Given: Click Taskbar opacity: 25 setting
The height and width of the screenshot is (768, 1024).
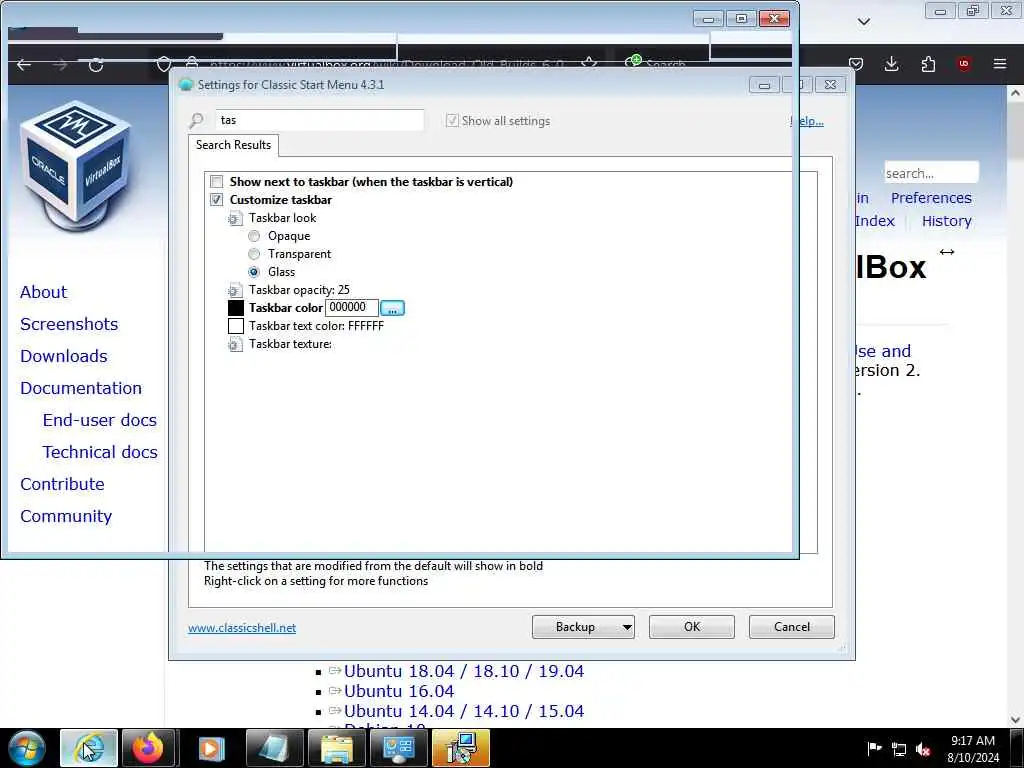Looking at the screenshot, I should [299, 290].
